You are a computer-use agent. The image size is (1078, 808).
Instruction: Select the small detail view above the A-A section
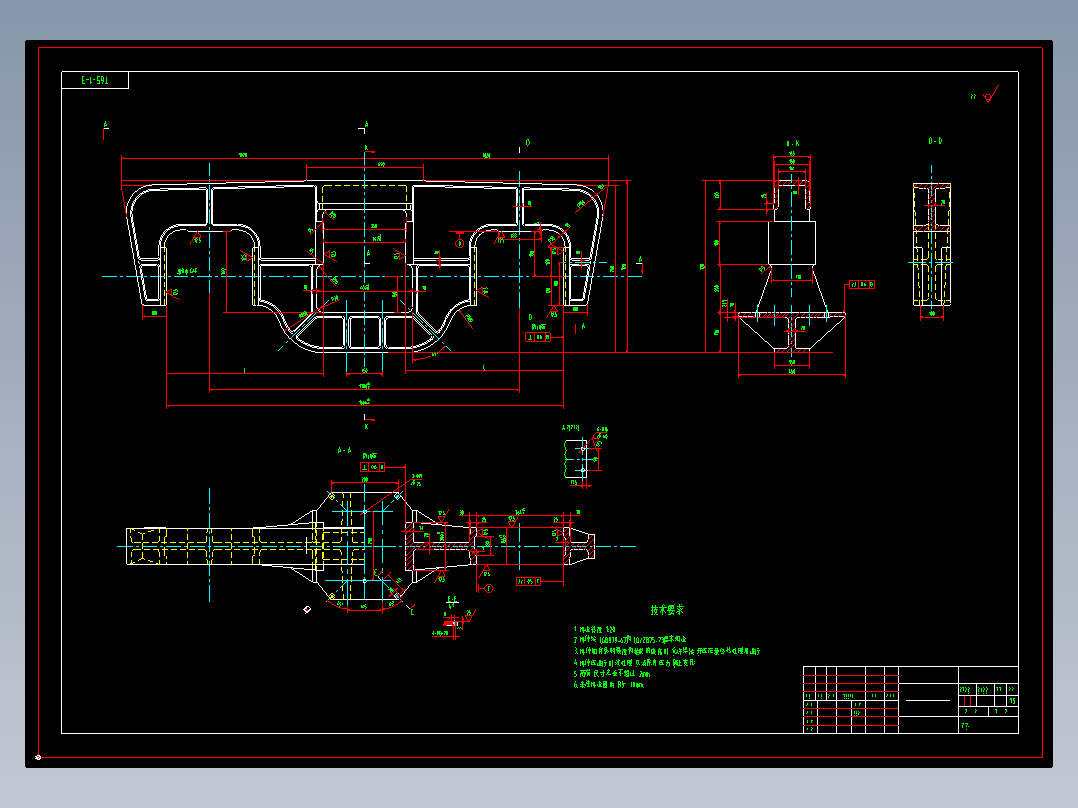pos(583,457)
